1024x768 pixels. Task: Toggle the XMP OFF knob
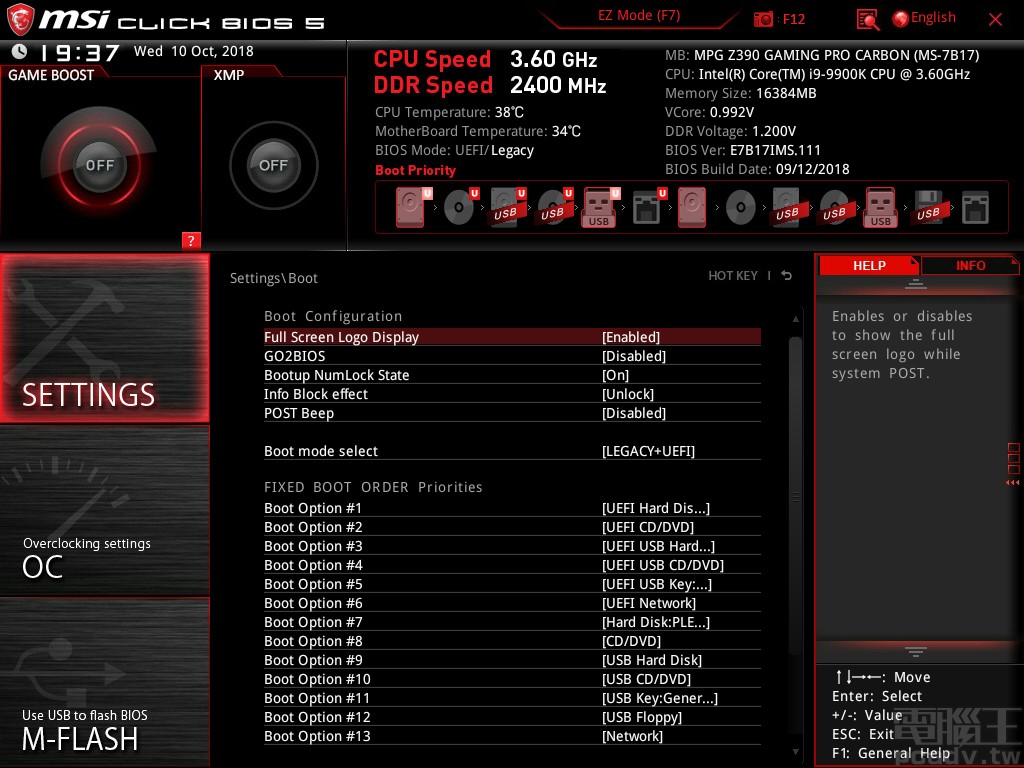point(273,165)
